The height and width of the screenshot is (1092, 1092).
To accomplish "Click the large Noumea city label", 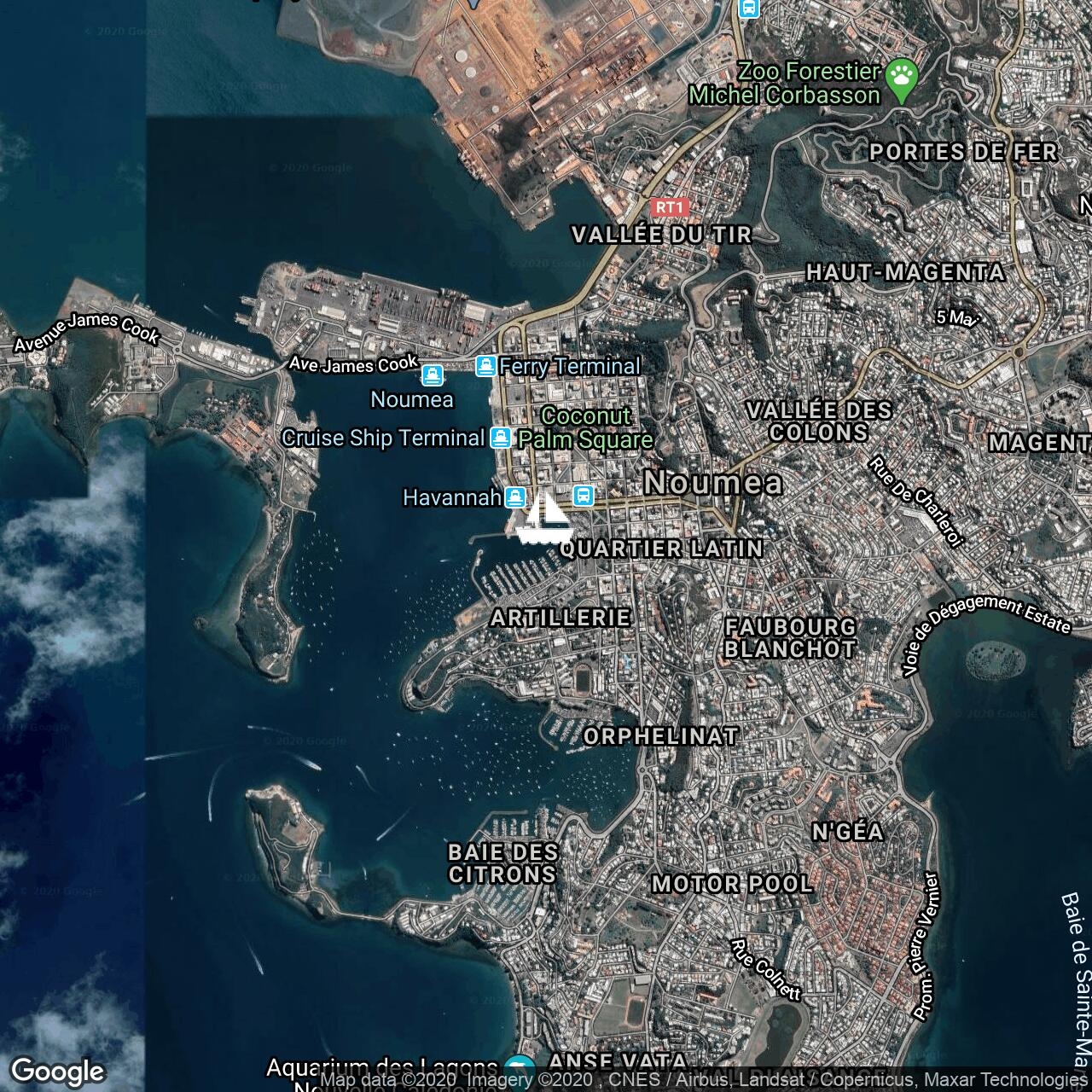I will [x=712, y=483].
